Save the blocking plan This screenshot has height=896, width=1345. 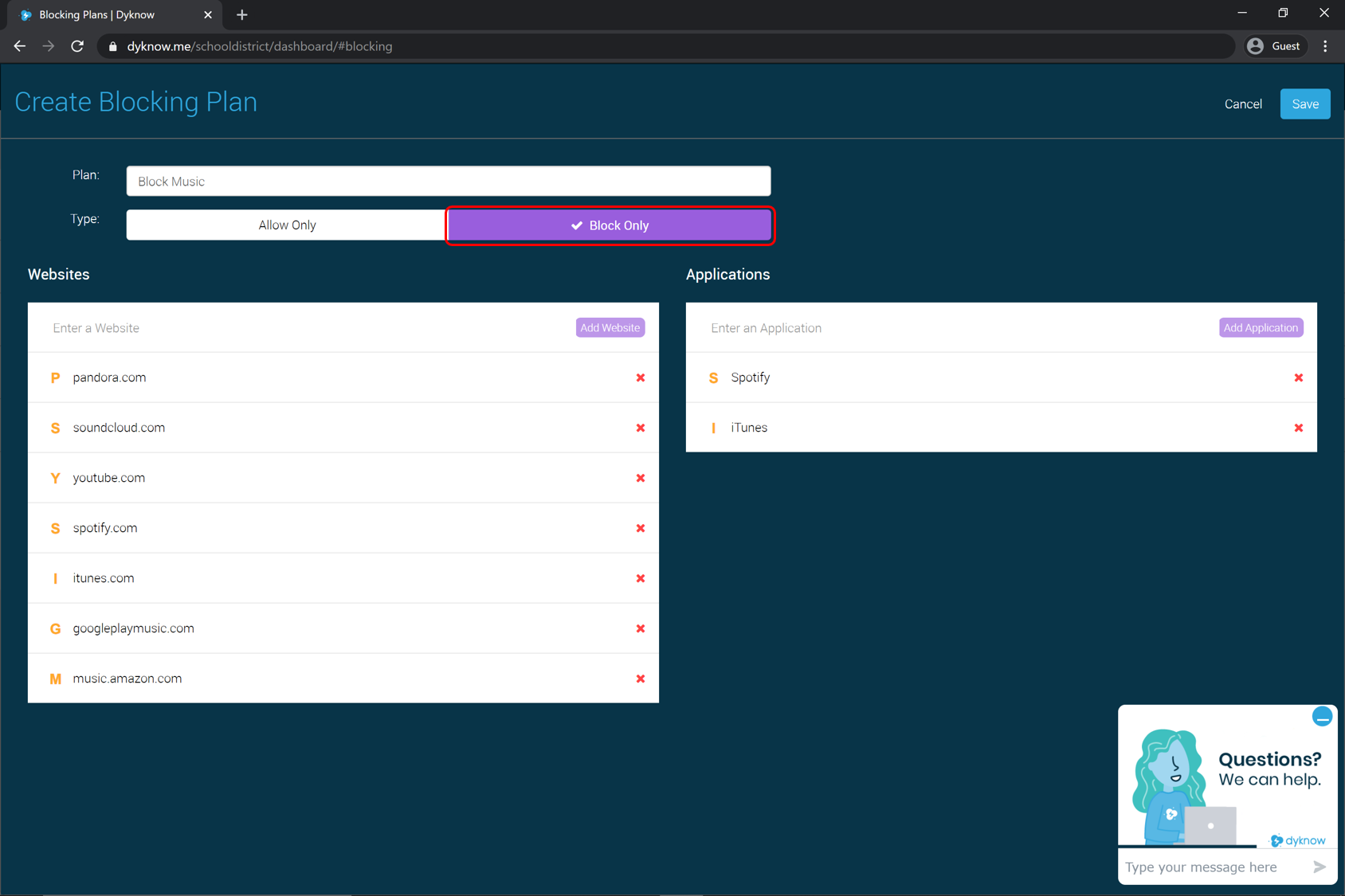tap(1304, 104)
